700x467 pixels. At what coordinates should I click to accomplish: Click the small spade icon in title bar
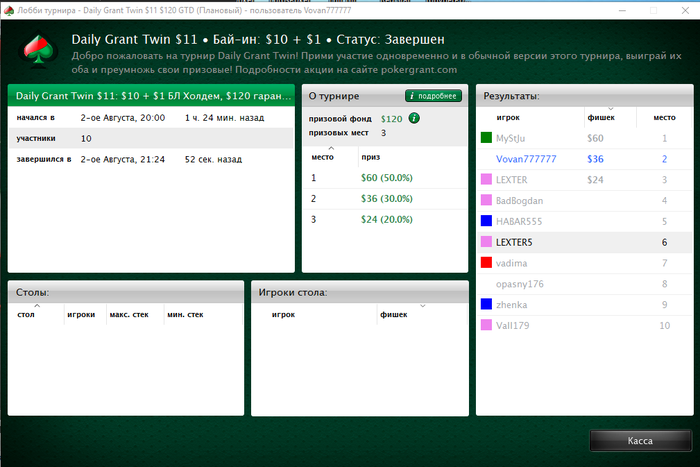pos(8,10)
